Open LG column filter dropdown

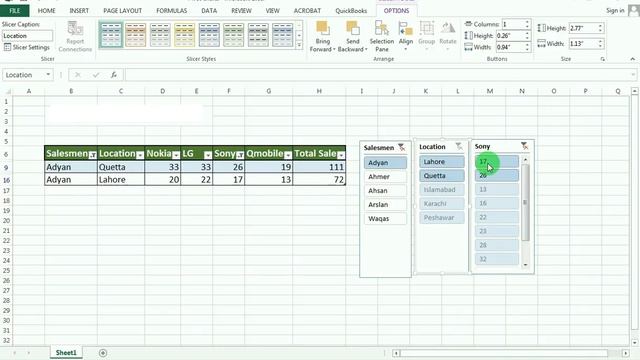click(x=208, y=155)
